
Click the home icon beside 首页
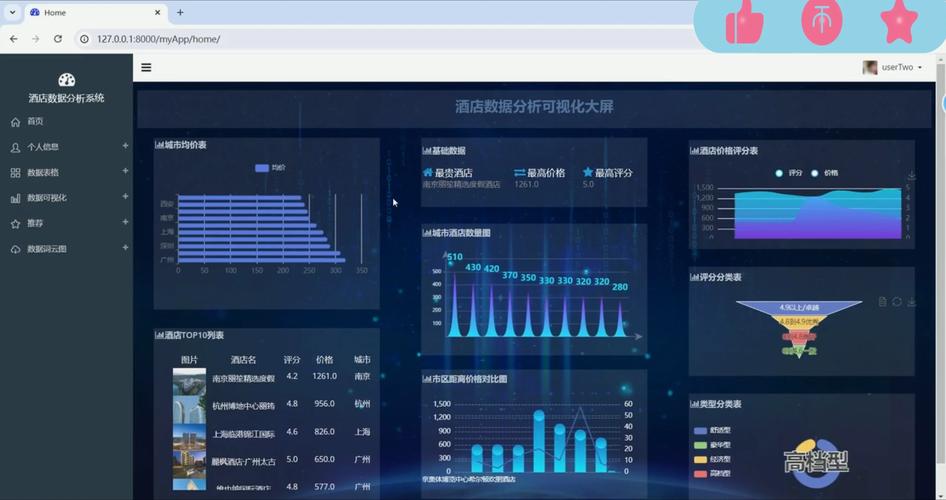pos(15,122)
